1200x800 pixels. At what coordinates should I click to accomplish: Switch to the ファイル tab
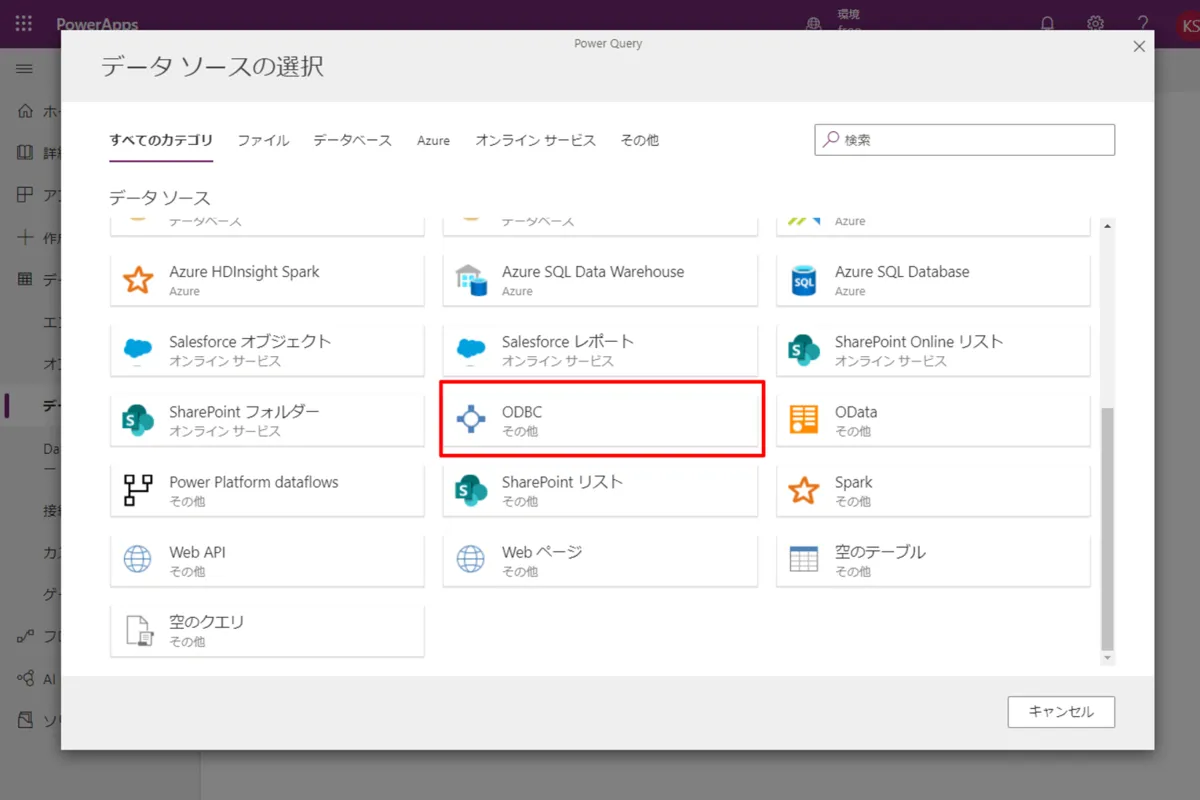(263, 140)
